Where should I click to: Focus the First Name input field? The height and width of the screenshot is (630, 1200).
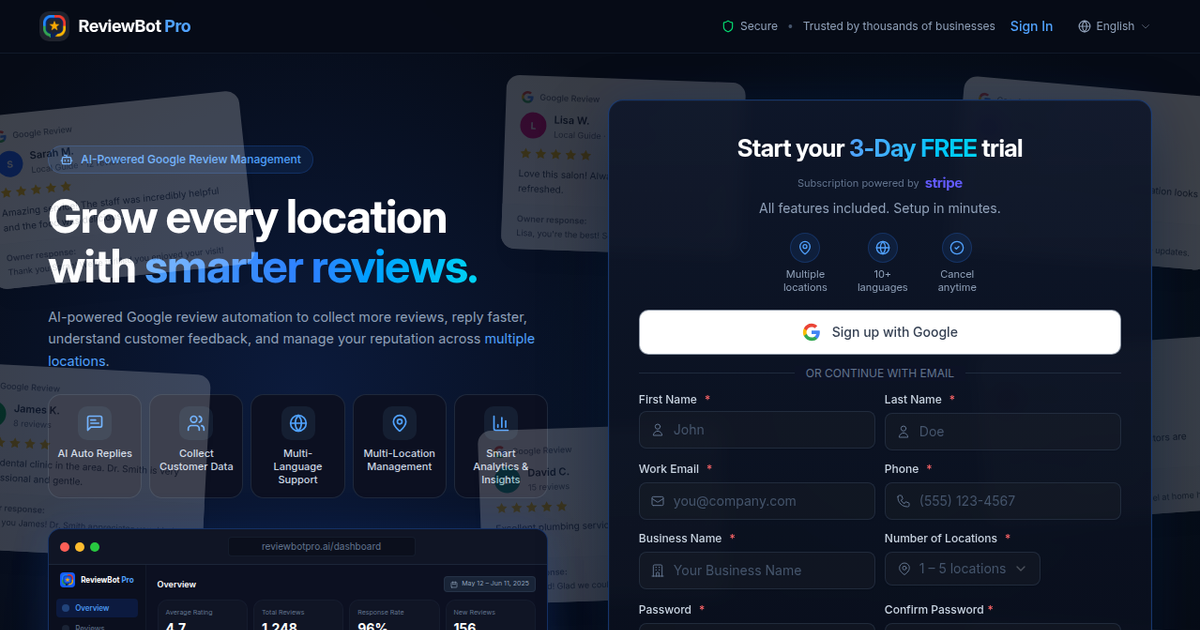[x=757, y=430]
